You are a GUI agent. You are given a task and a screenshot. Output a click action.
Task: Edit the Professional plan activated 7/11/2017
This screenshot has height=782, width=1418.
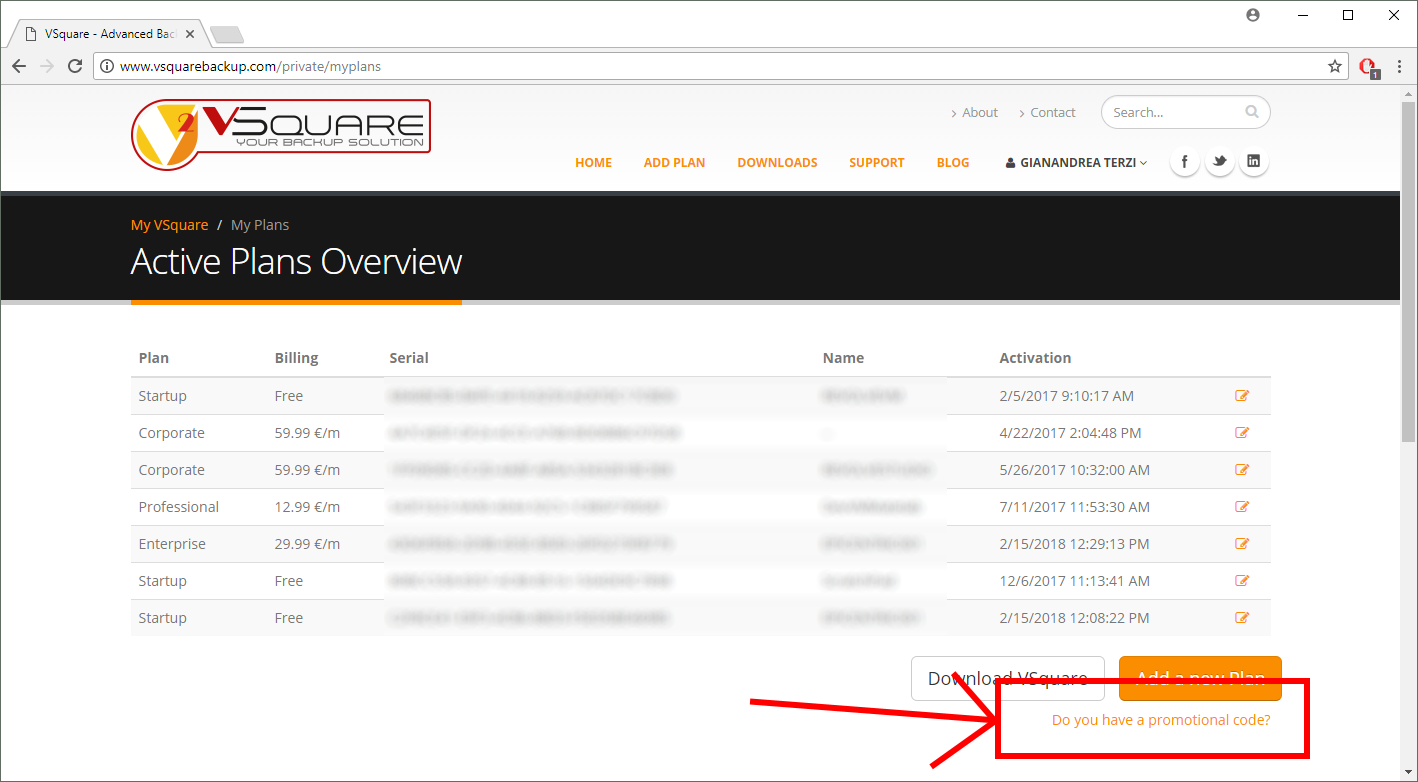pyautogui.click(x=1242, y=507)
